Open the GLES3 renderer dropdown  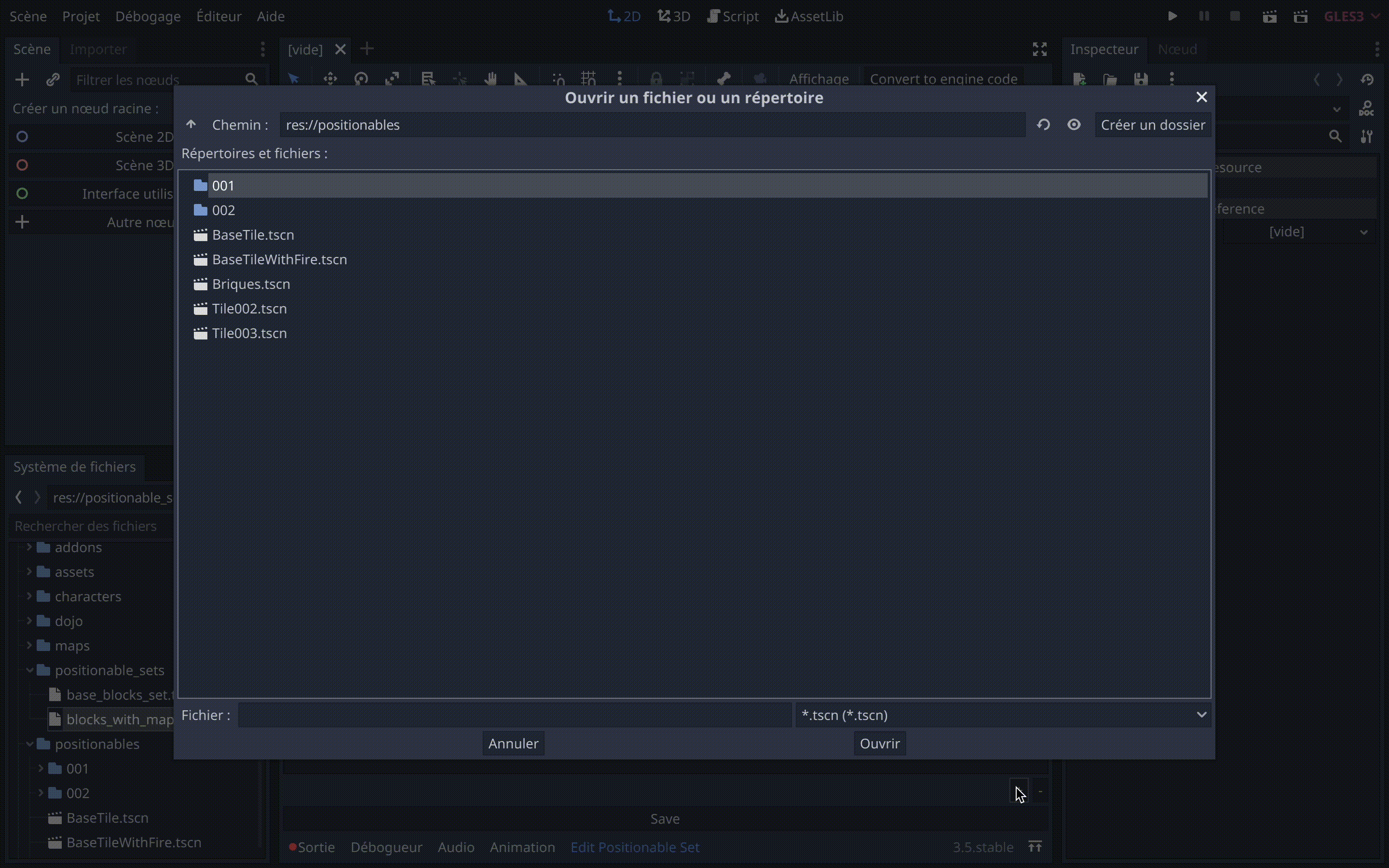(1352, 16)
